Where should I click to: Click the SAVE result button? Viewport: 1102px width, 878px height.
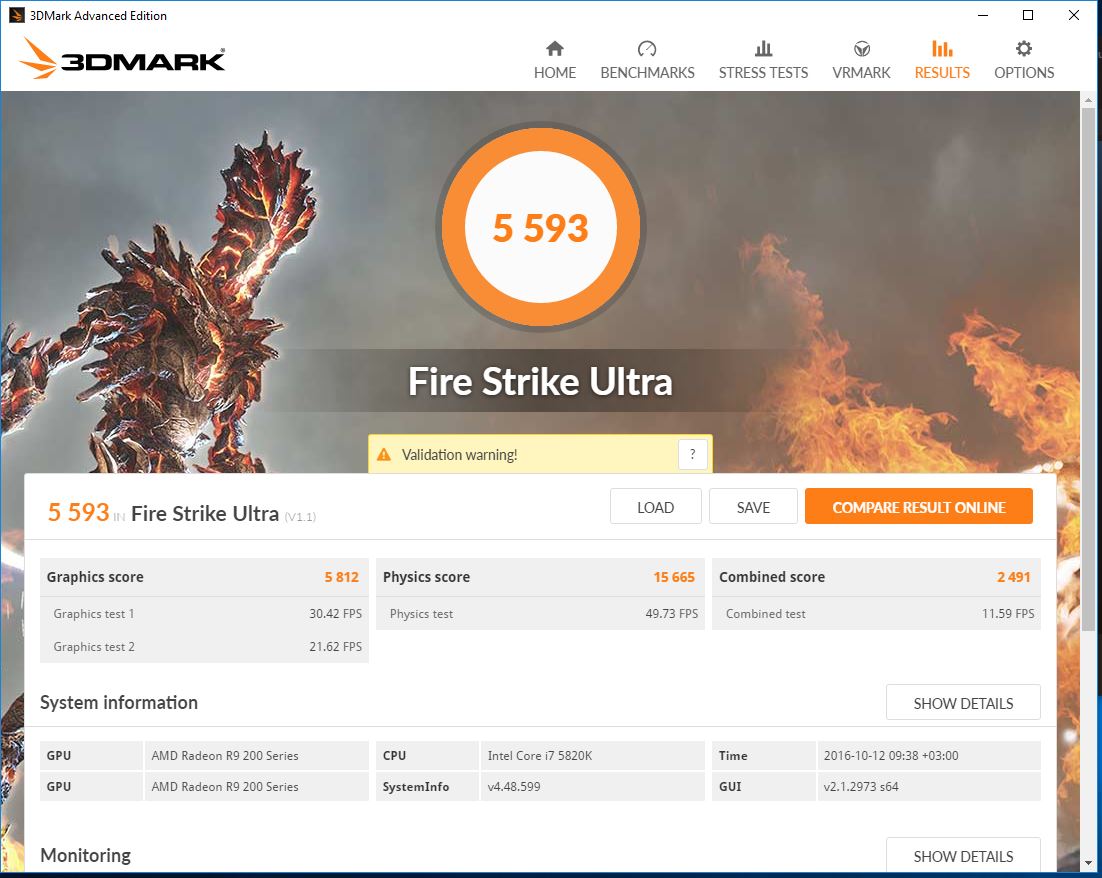[753, 507]
